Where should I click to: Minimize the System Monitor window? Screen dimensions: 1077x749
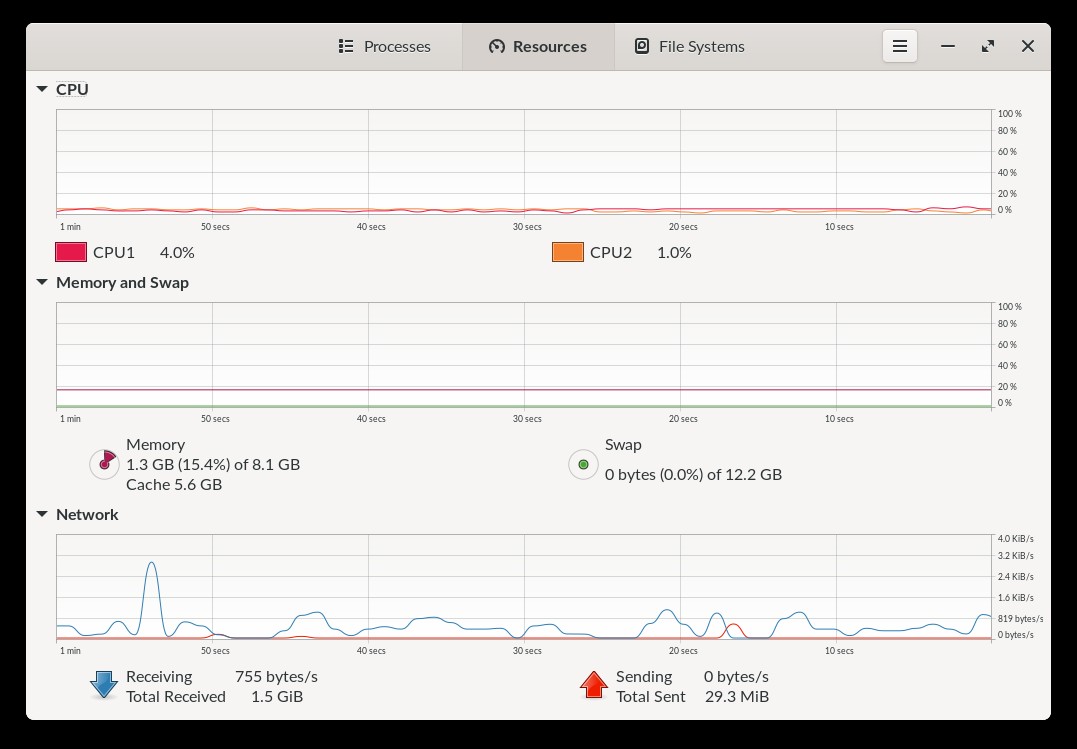point(948,46)
